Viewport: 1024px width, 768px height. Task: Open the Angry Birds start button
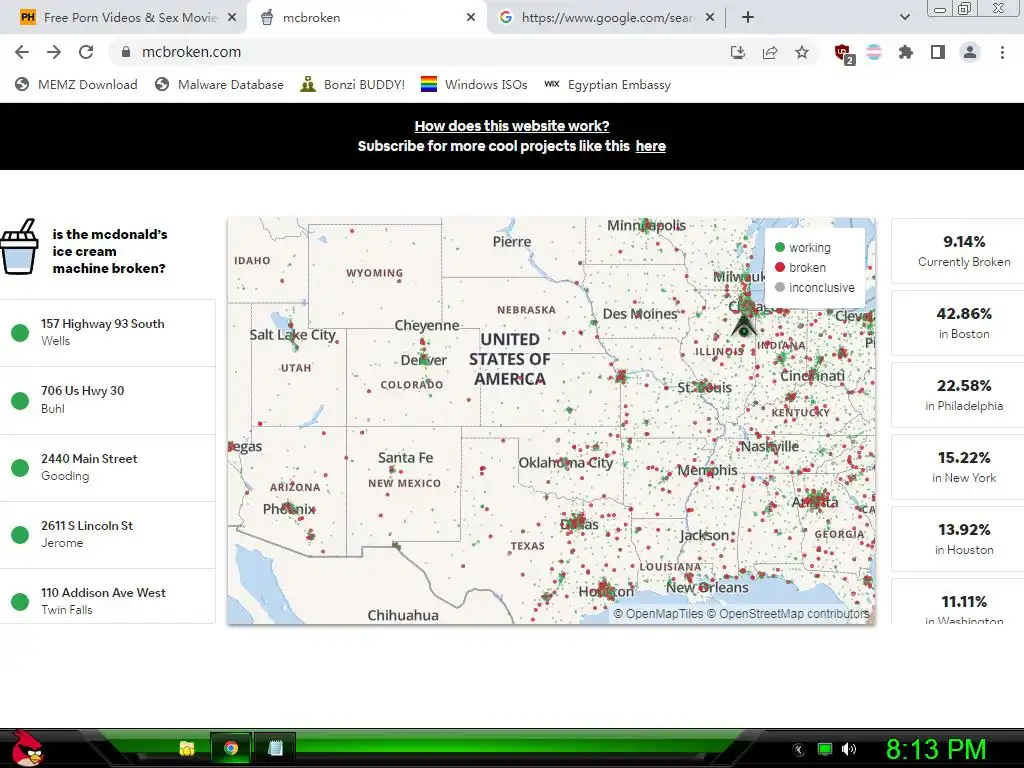pyautogui.click(x=26, y=748)
